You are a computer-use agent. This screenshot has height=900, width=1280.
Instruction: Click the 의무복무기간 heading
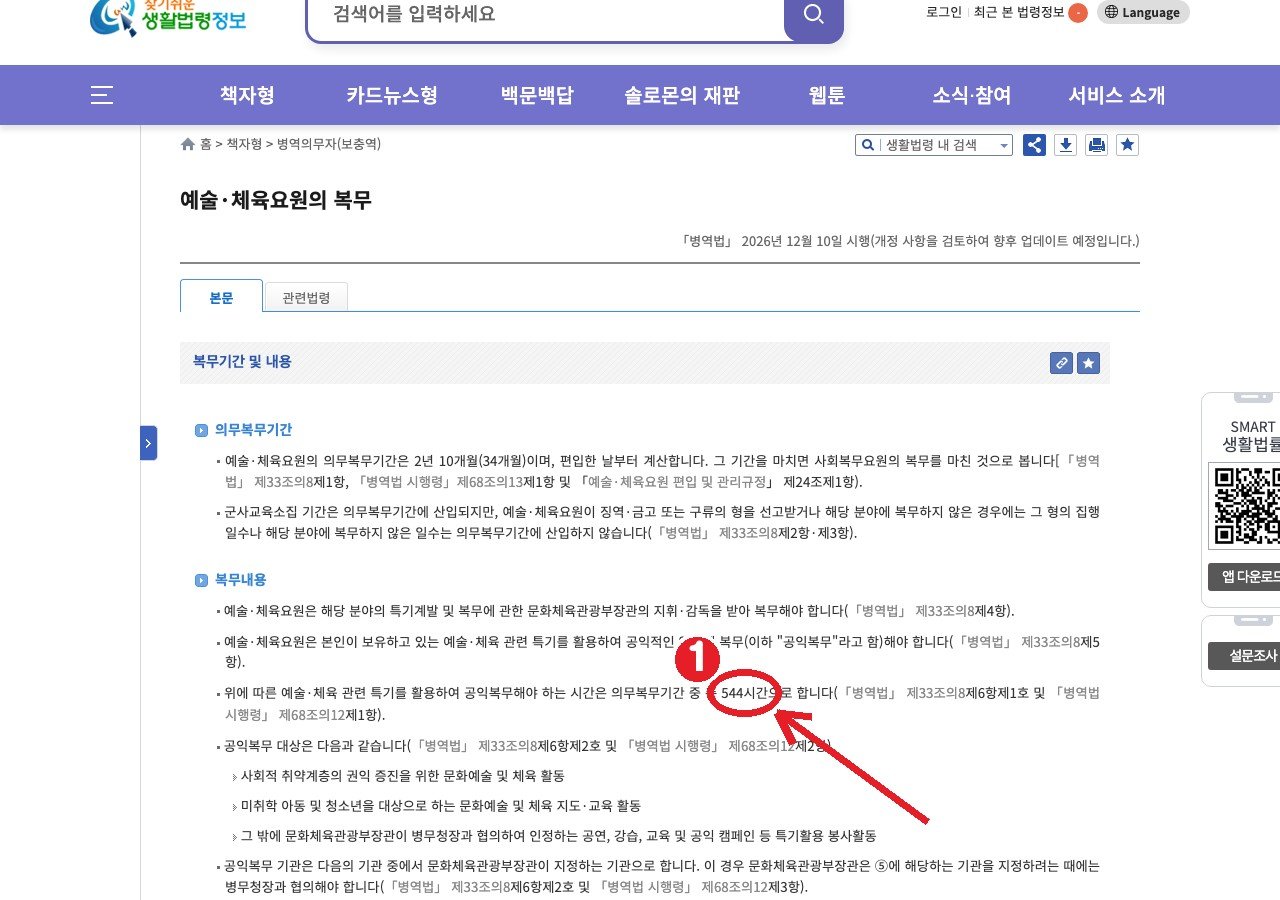click(253, 430)
